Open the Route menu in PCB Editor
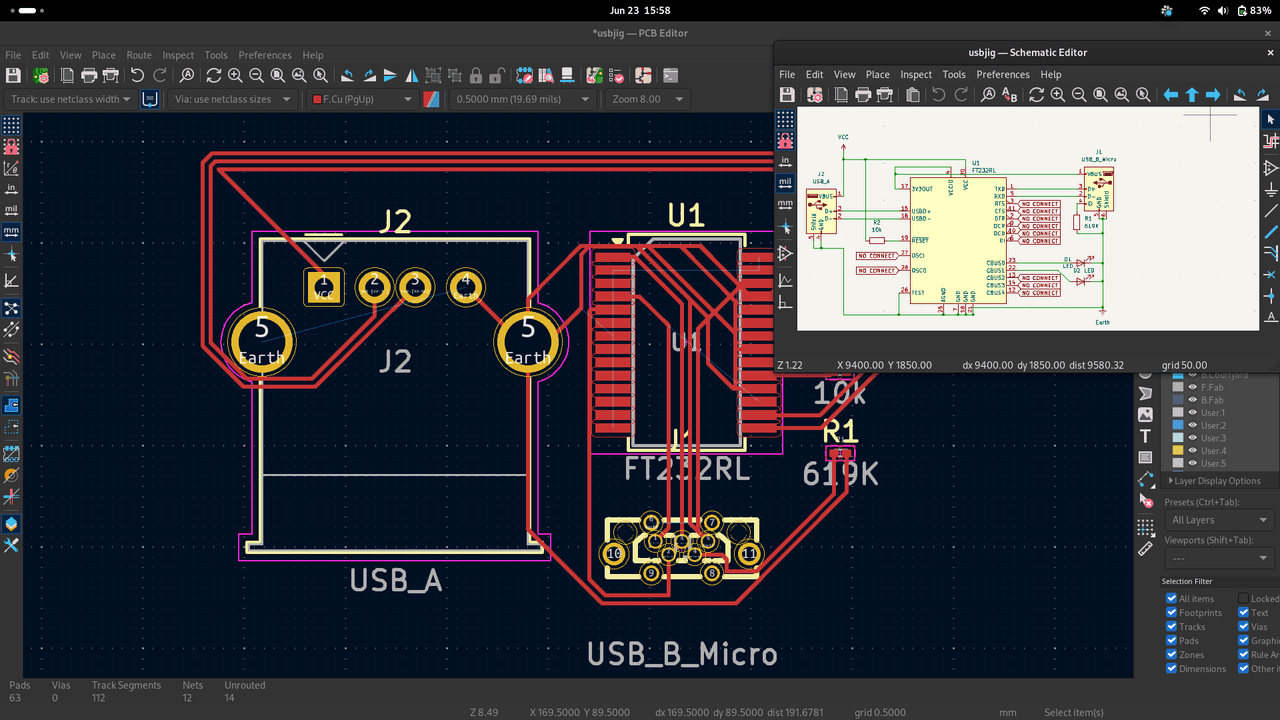1280x720 pixels. coord(139,55)
